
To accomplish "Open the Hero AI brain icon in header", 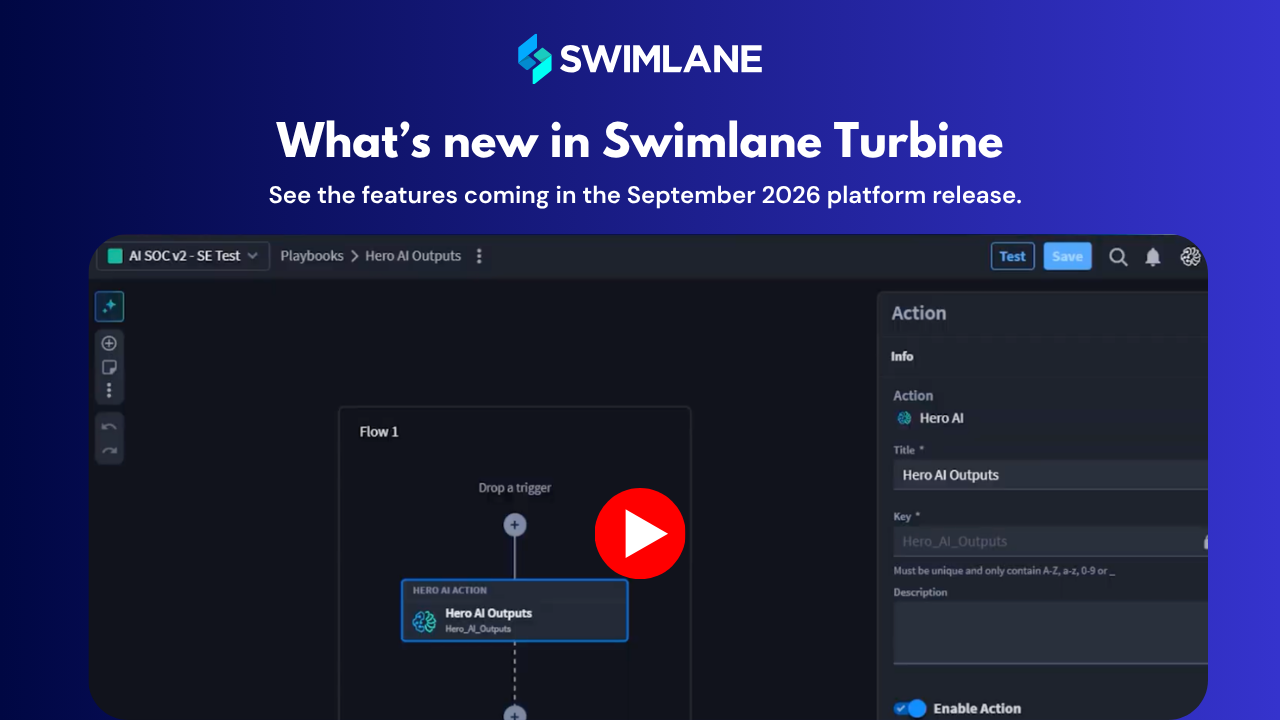I will point(1190,257).
